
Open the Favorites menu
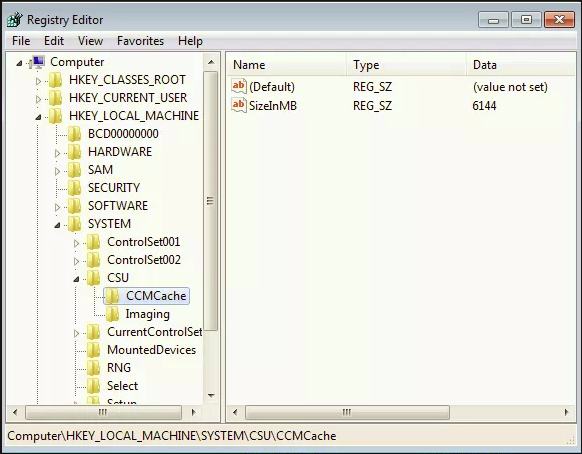coord(140,41)
